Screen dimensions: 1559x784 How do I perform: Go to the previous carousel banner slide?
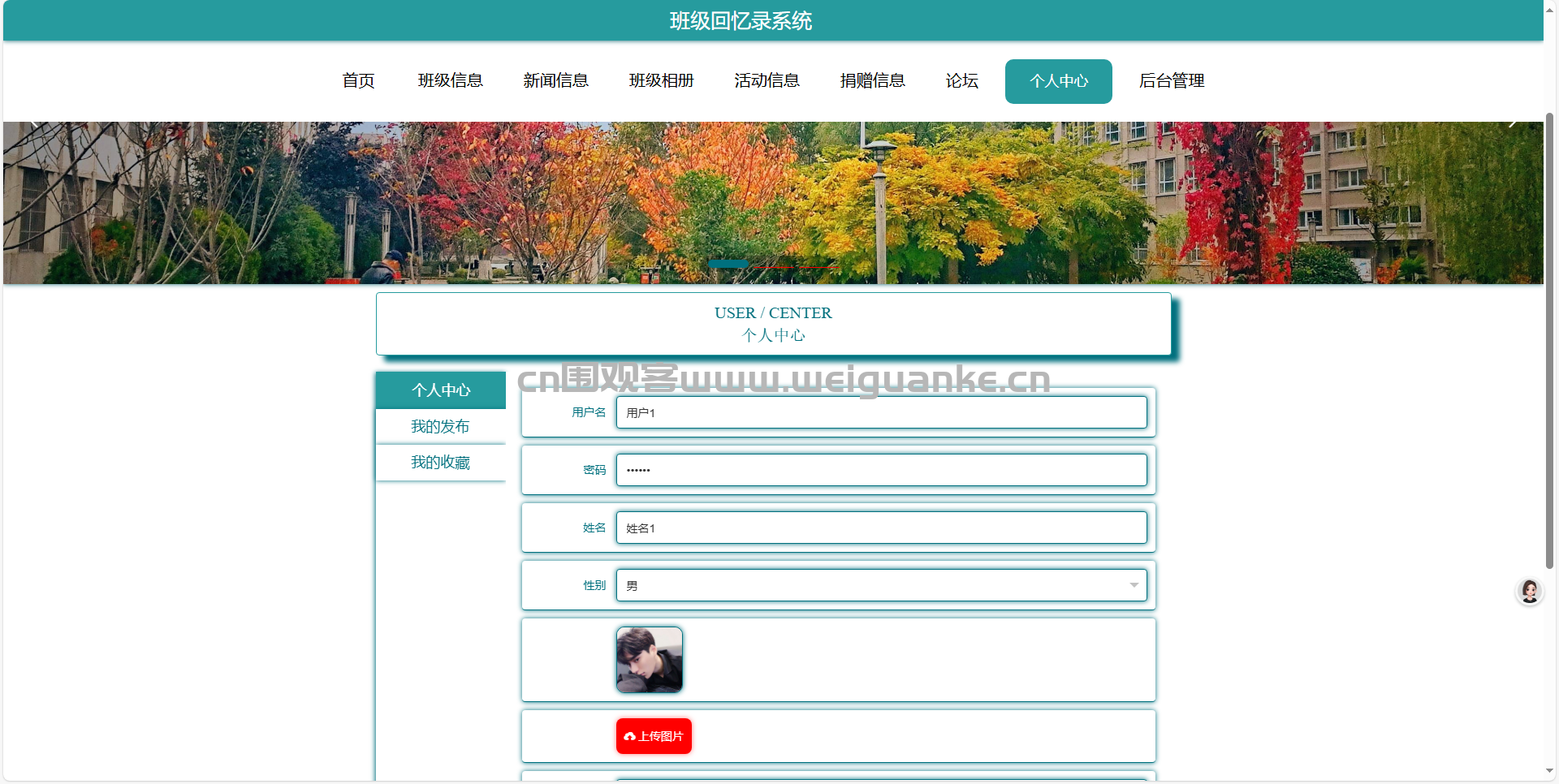tap(34, 123)
